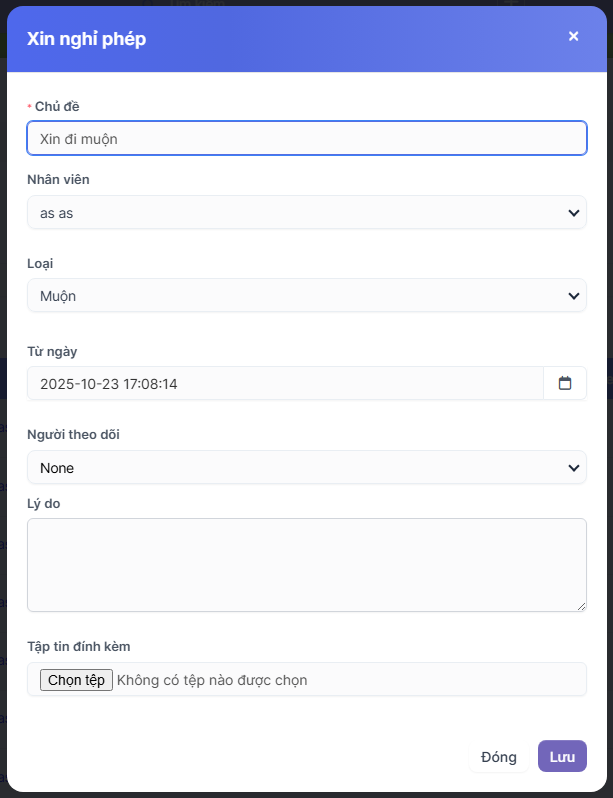
Task: Click the Lý do textarea resize handle
Action: point(581,606)
